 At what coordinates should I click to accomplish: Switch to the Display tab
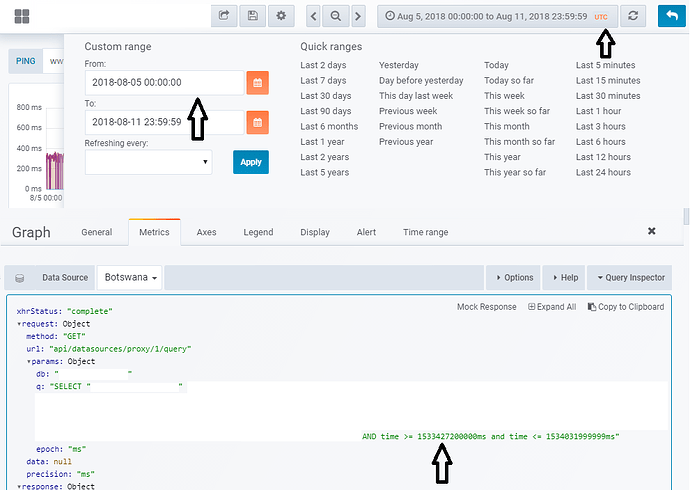pyautogui.click(x=315, y=232)
